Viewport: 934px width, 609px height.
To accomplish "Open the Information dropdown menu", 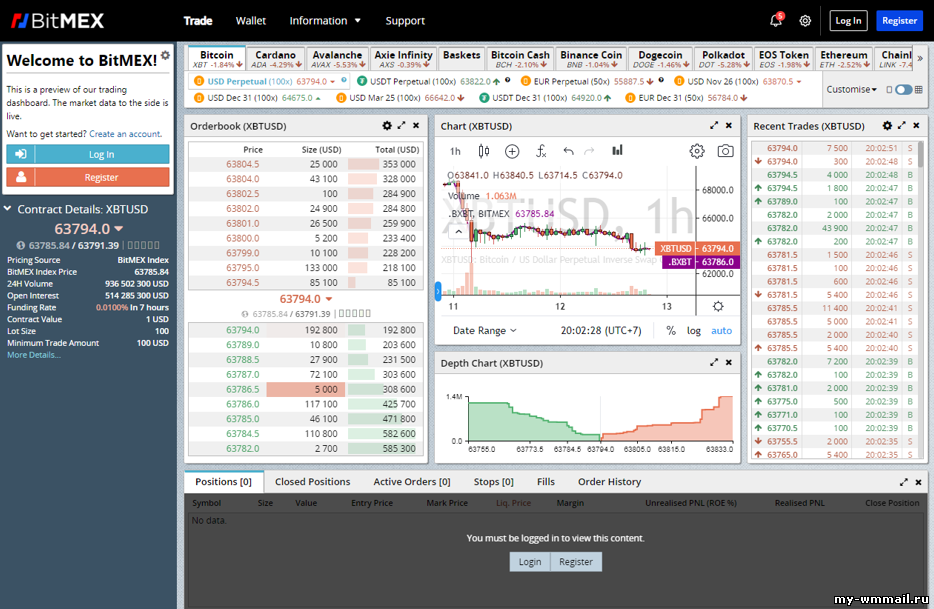I will click(x=325, y=21).
